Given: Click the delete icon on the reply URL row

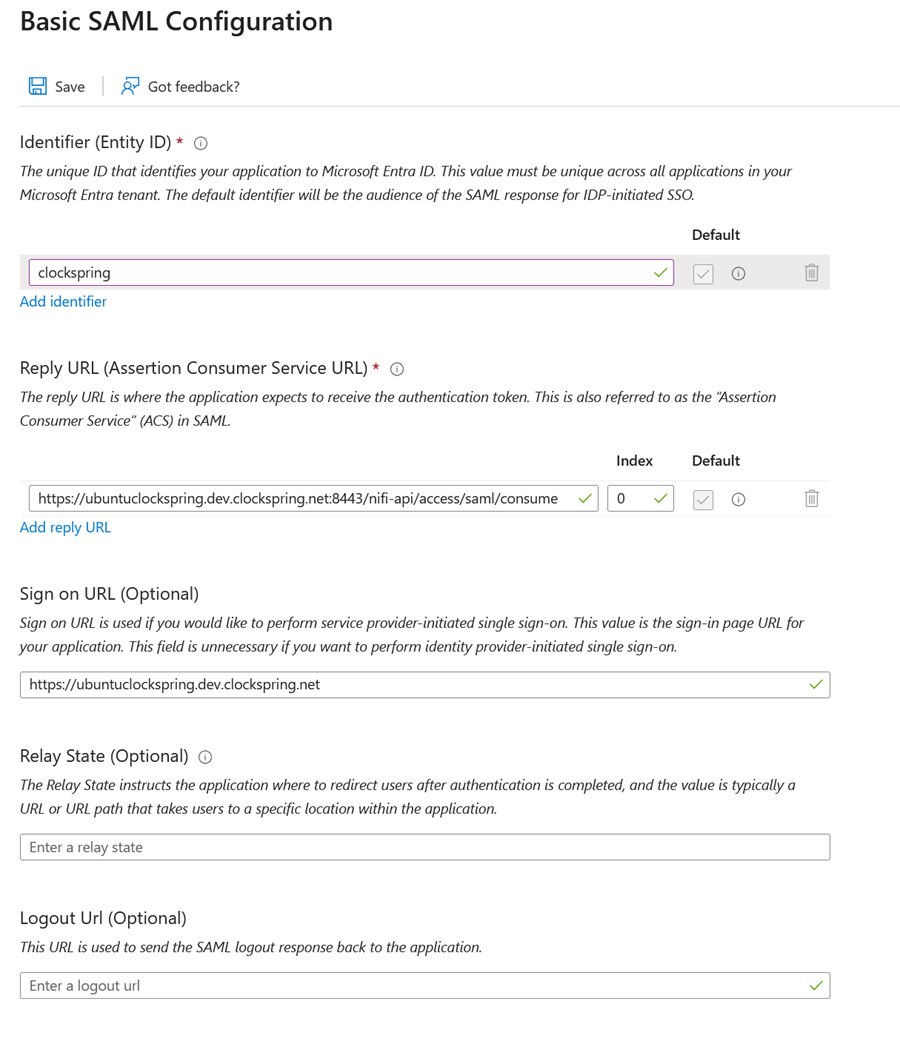Looking at the screenshot, I should [x=811, y=498].
